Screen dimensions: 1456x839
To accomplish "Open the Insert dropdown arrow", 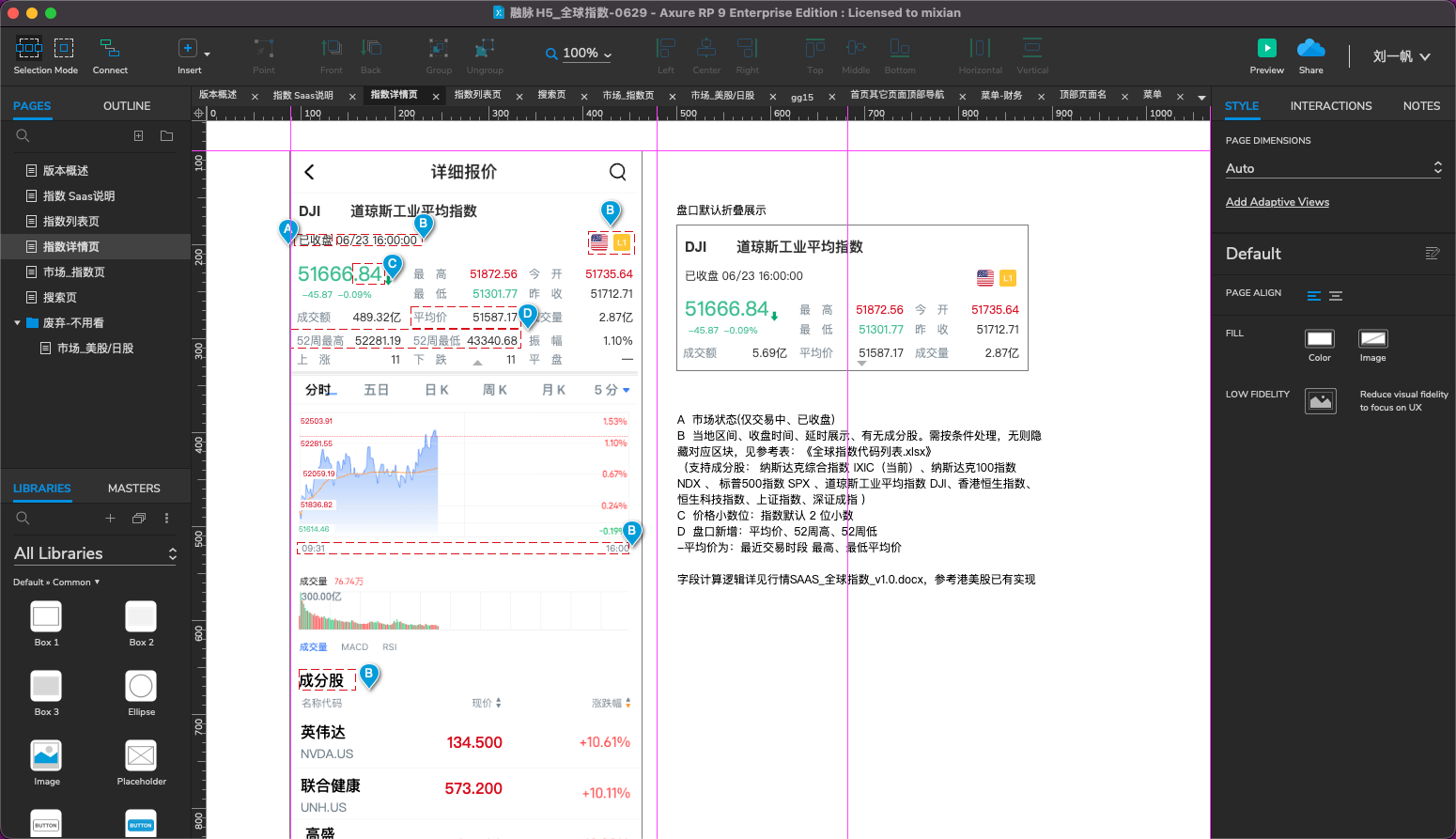I will point(207,54).
